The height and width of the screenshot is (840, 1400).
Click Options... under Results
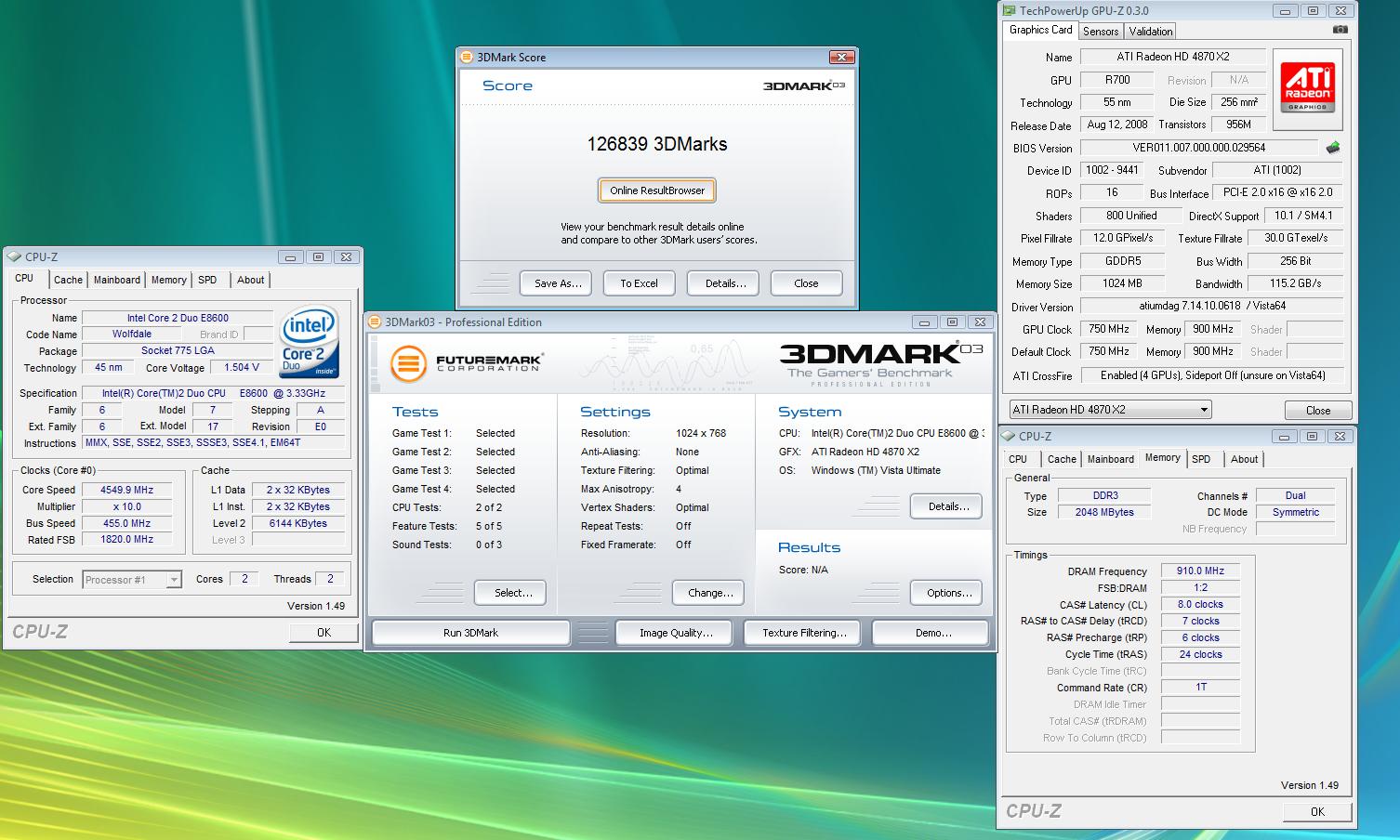click(x=948, y=593)
